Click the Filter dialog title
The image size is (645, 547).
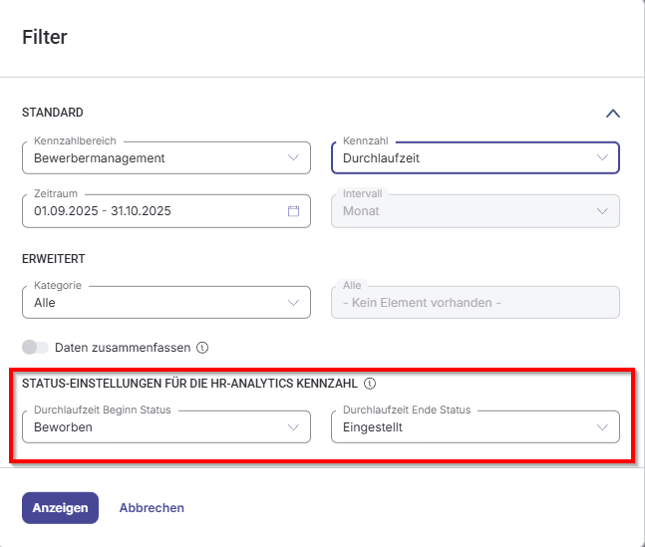click(x=45, y=38)
